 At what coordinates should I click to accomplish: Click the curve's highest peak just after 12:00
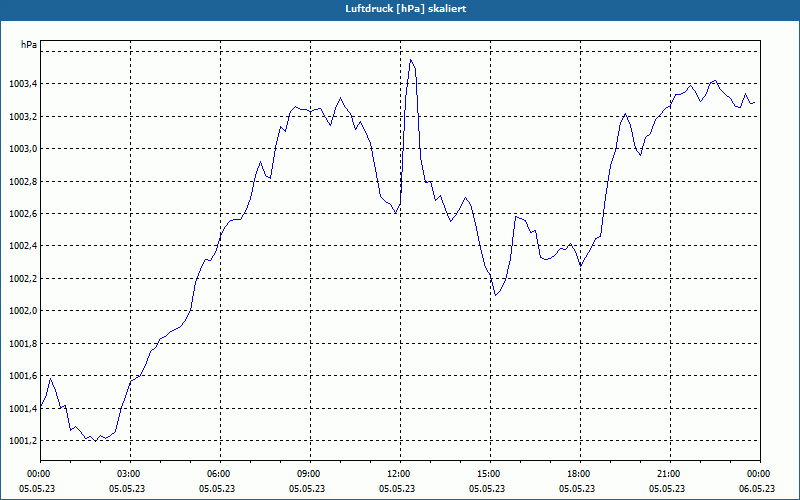[x=411, y=60]
